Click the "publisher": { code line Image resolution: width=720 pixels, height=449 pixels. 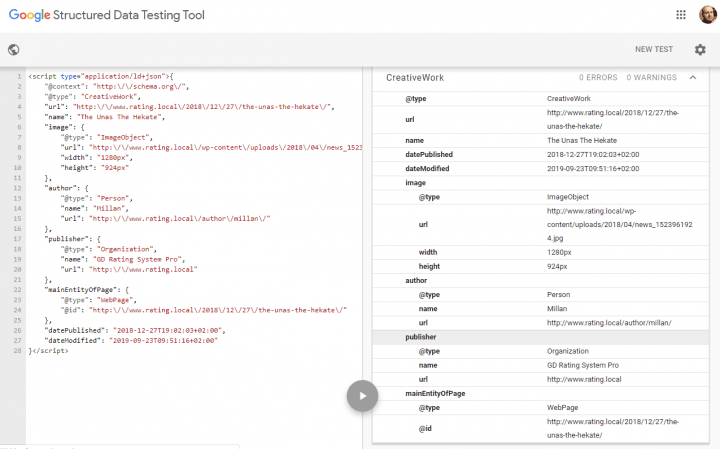[73, 239]
